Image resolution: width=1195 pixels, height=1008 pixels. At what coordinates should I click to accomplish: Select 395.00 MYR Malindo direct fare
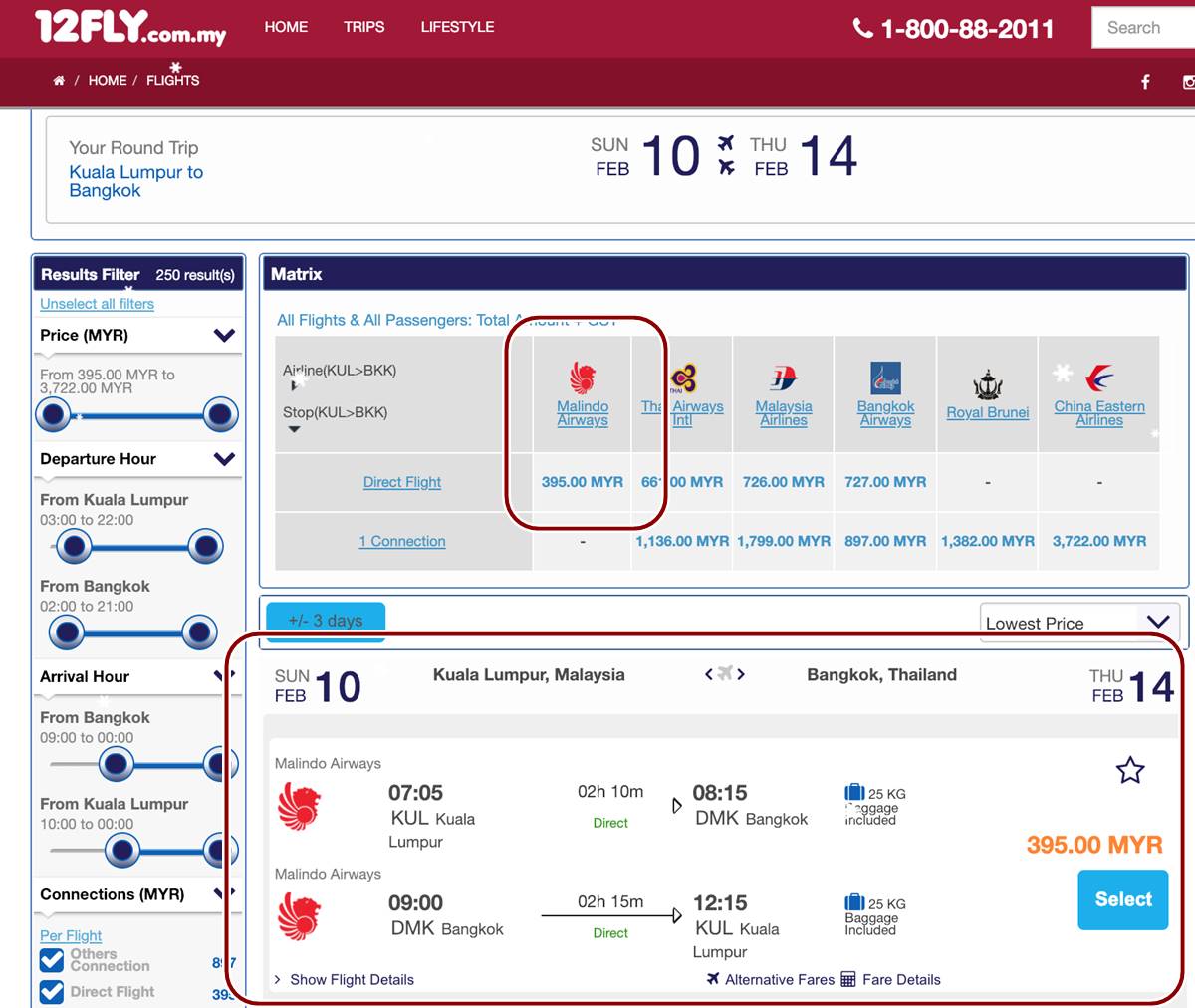point(583,482)
